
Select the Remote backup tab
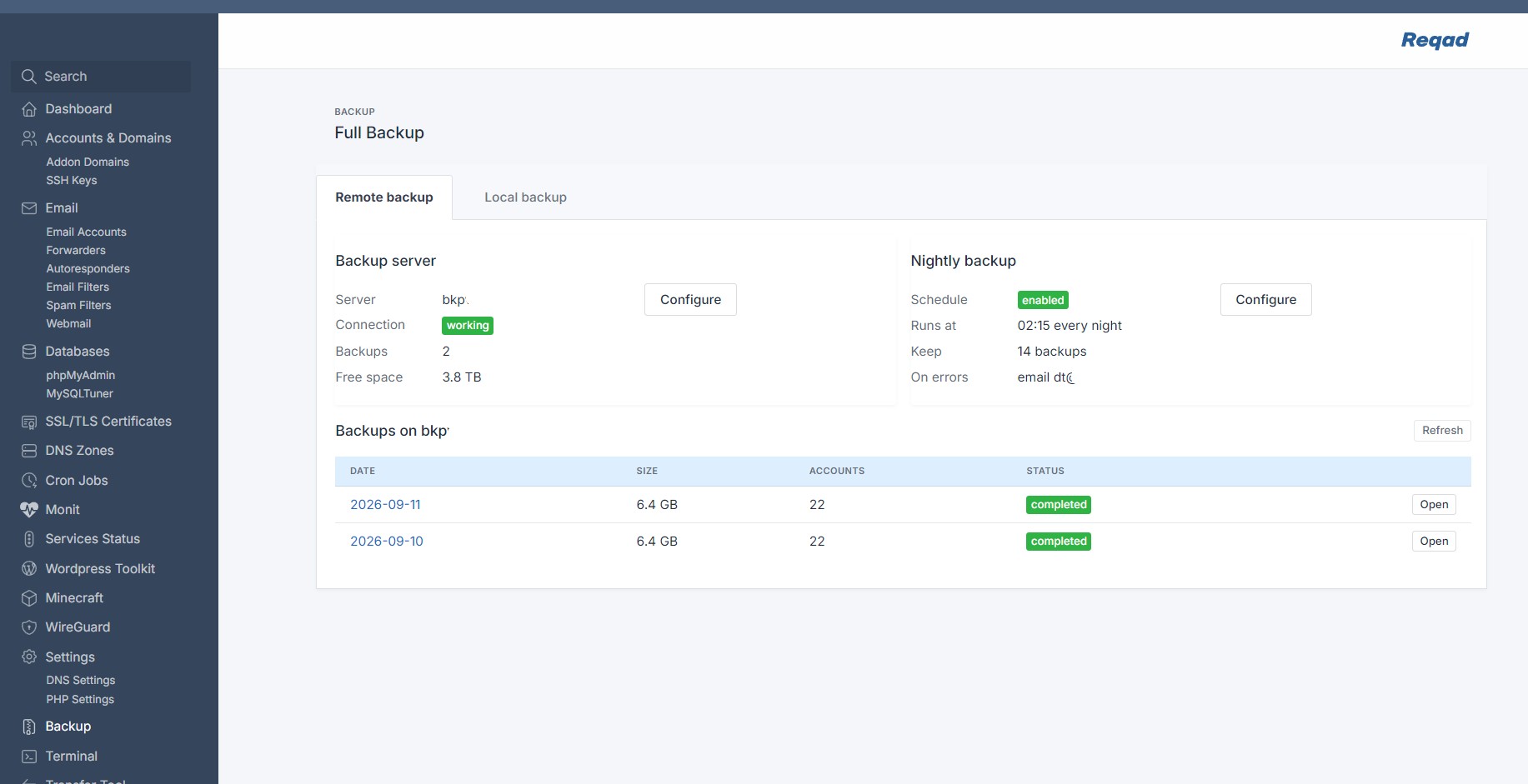(384, 197)
